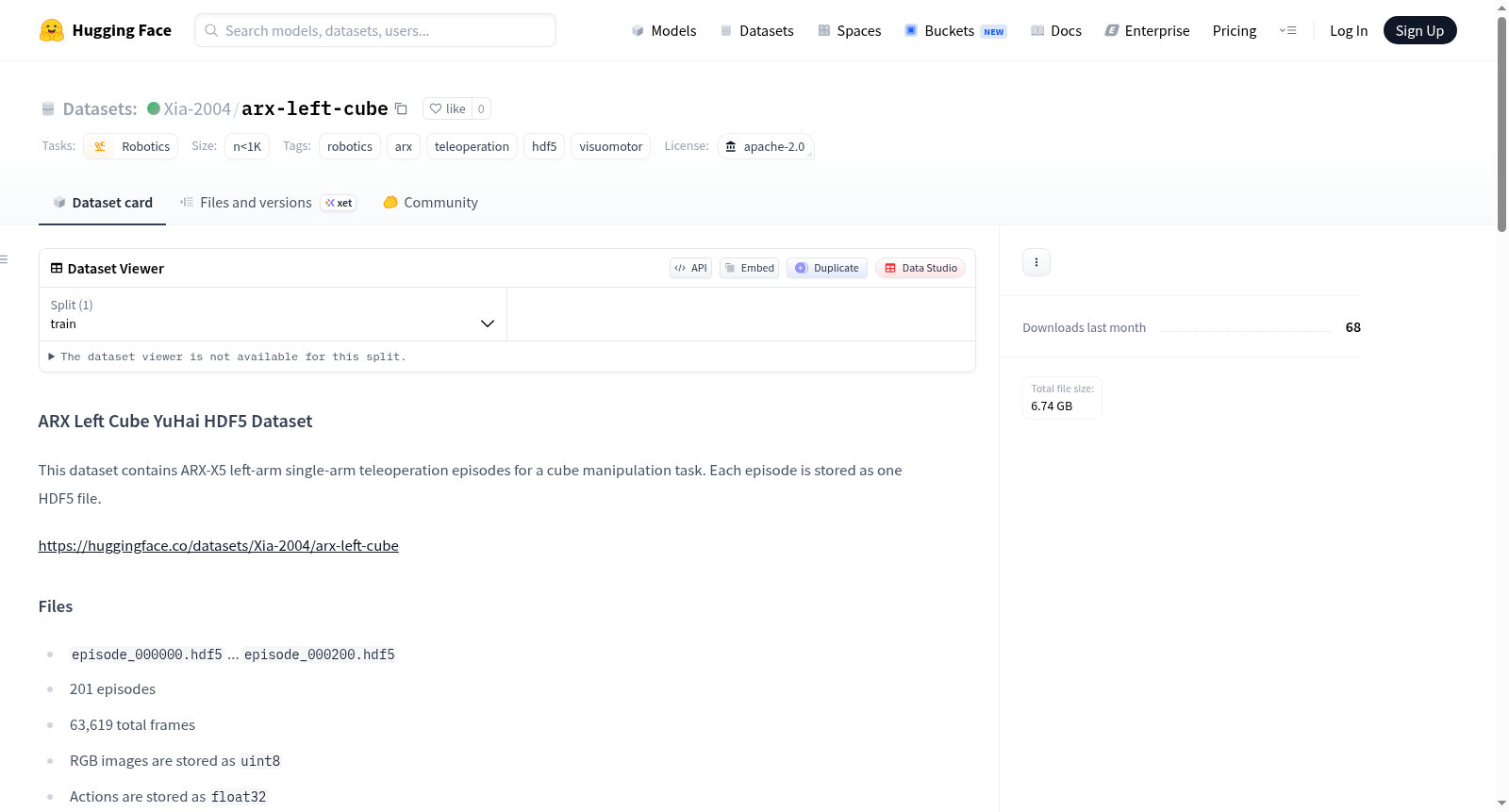Click the search magnifier icon
1509x812 pixels.
pos(211,30)
